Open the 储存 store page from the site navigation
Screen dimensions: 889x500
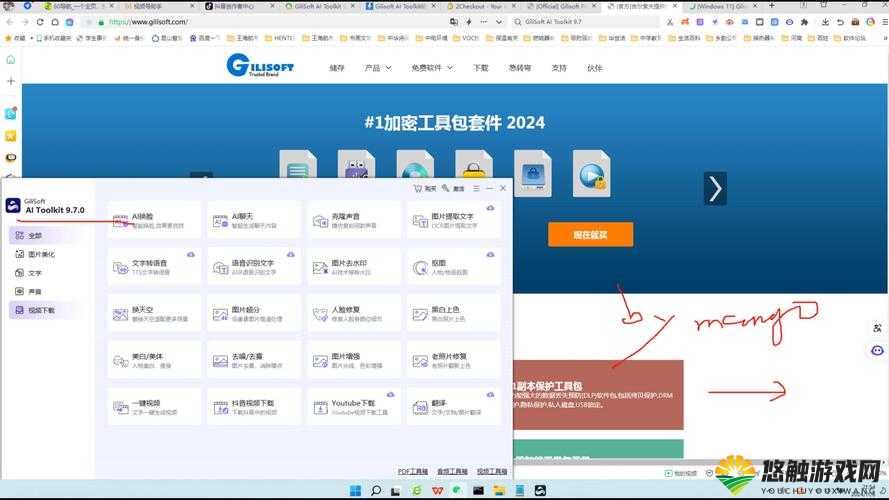(x=336, y=68)
